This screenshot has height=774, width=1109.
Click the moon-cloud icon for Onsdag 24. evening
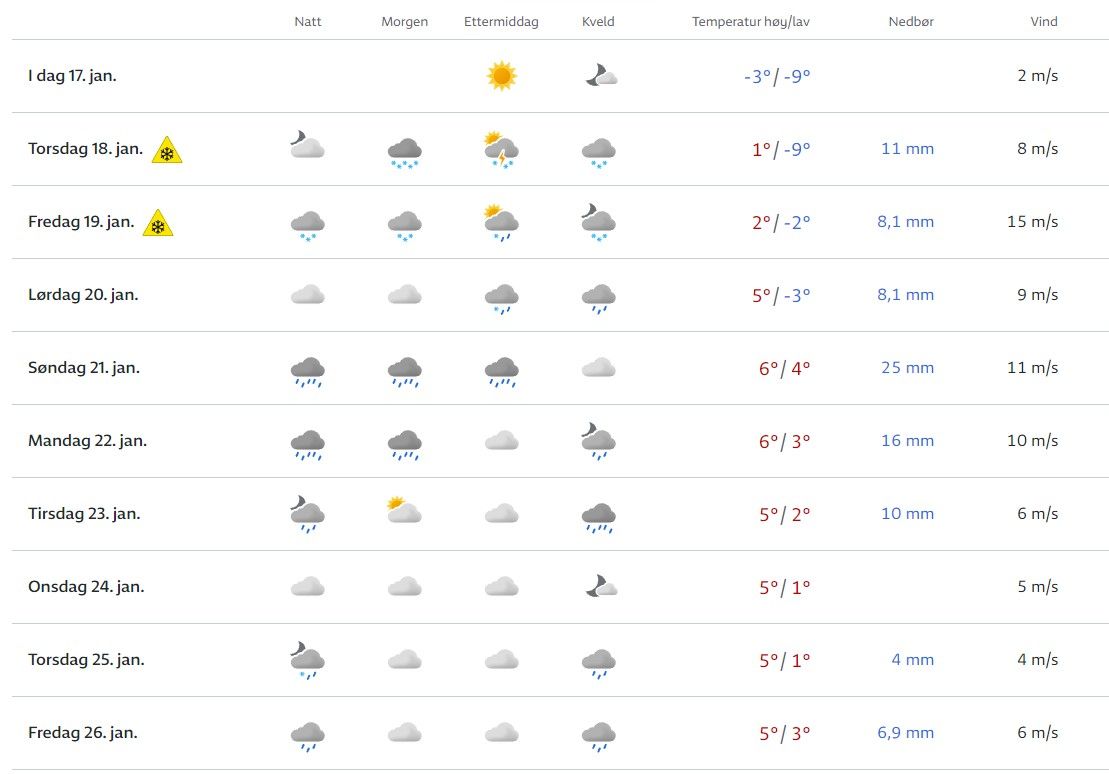[x=600, y=587]
